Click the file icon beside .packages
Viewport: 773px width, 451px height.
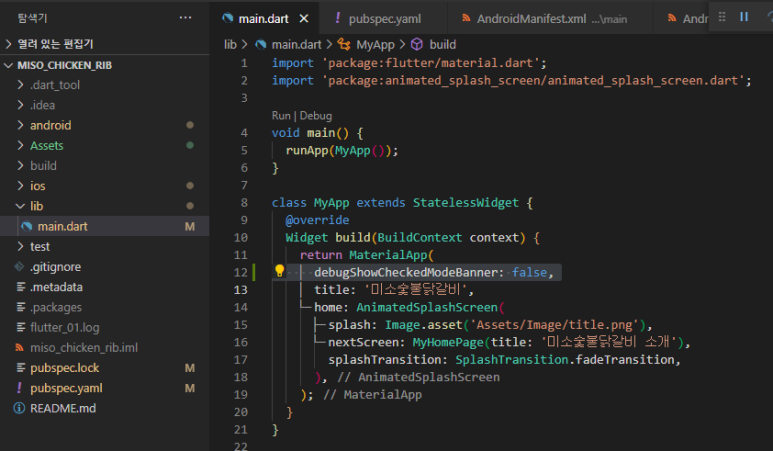(21, 307)
